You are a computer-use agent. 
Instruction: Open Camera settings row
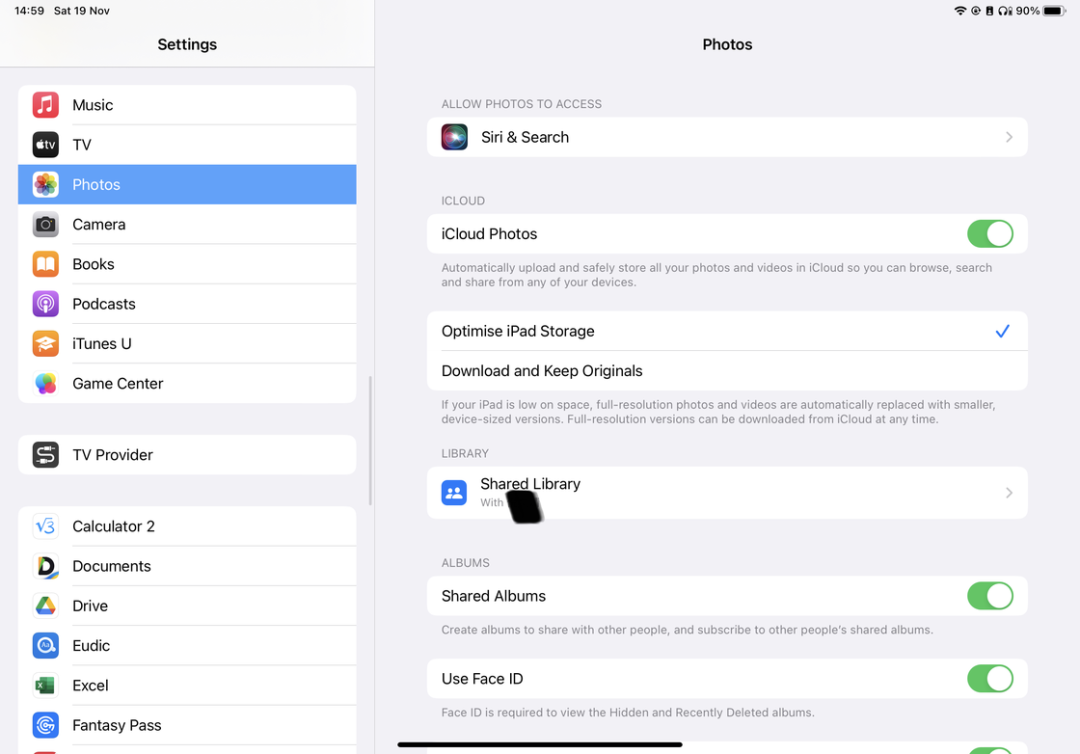coord(187,224)
